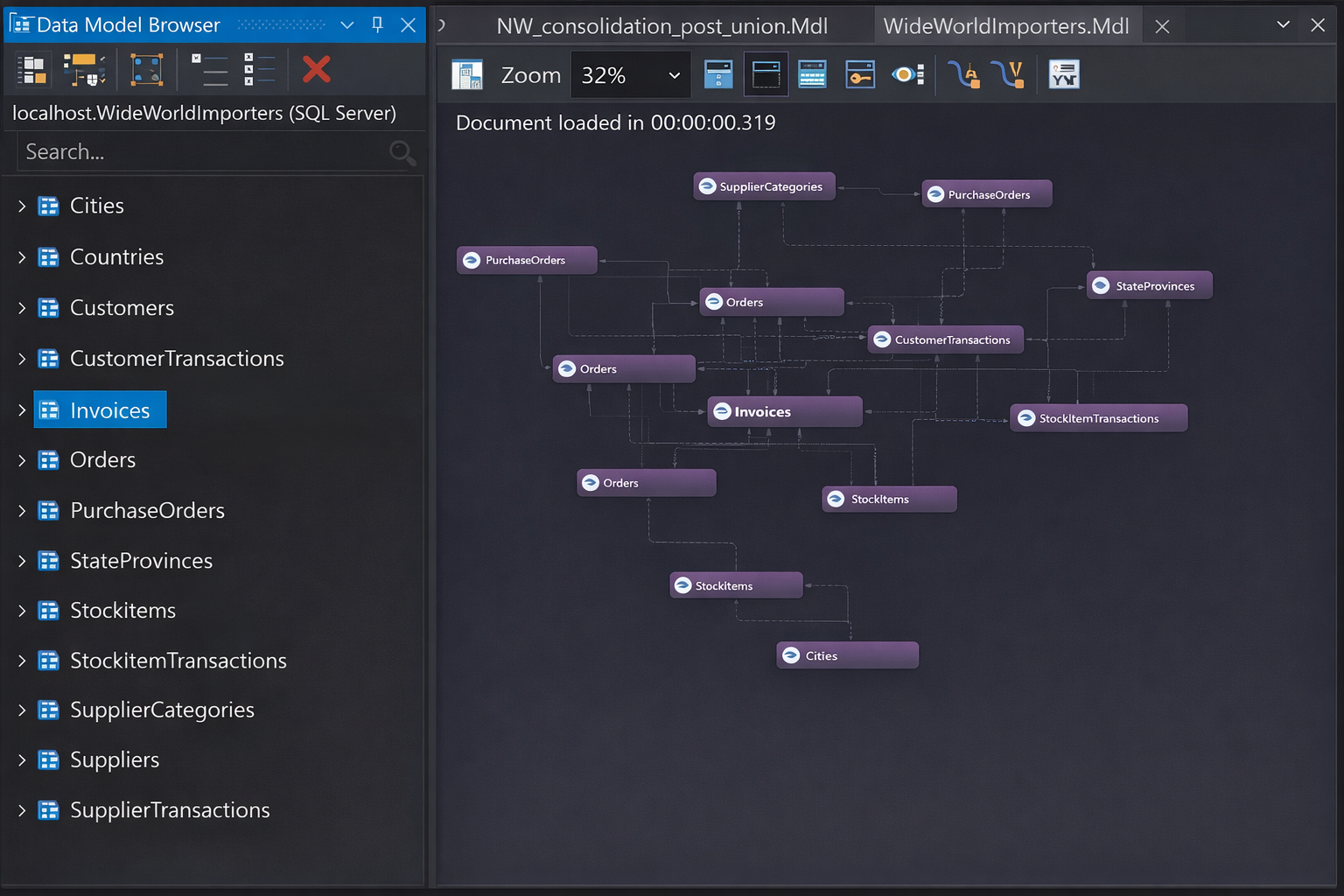Open the Data Model Browser panel options arrow
Viewport: 1344px width, 896px height.
point(347,24)
